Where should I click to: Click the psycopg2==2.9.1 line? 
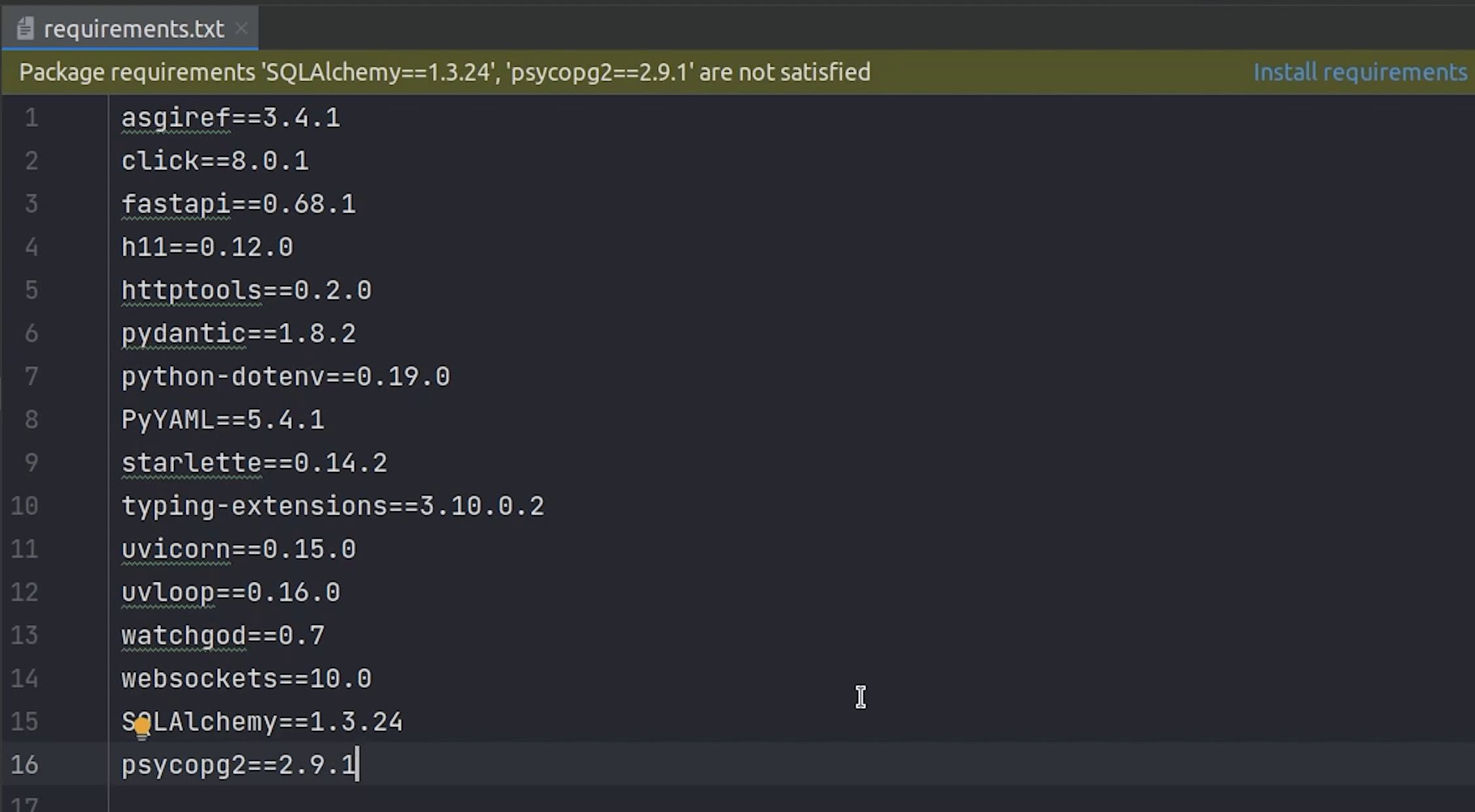click(x=239, y=765)
